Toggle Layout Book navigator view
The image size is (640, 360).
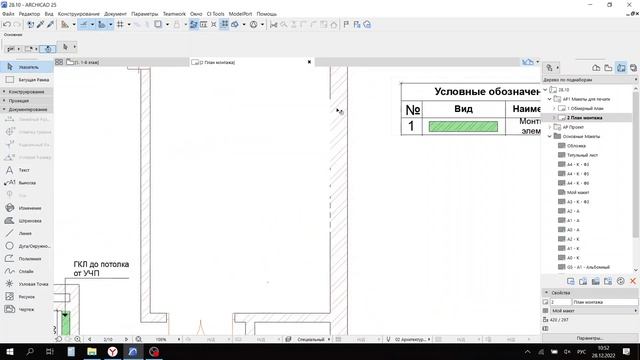click(x=621, y=68)
